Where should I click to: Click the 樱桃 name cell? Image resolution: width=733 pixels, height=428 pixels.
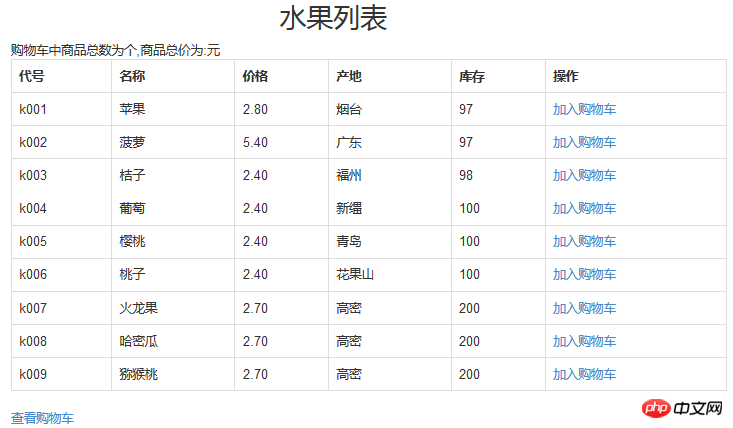[x=132, y=242]
